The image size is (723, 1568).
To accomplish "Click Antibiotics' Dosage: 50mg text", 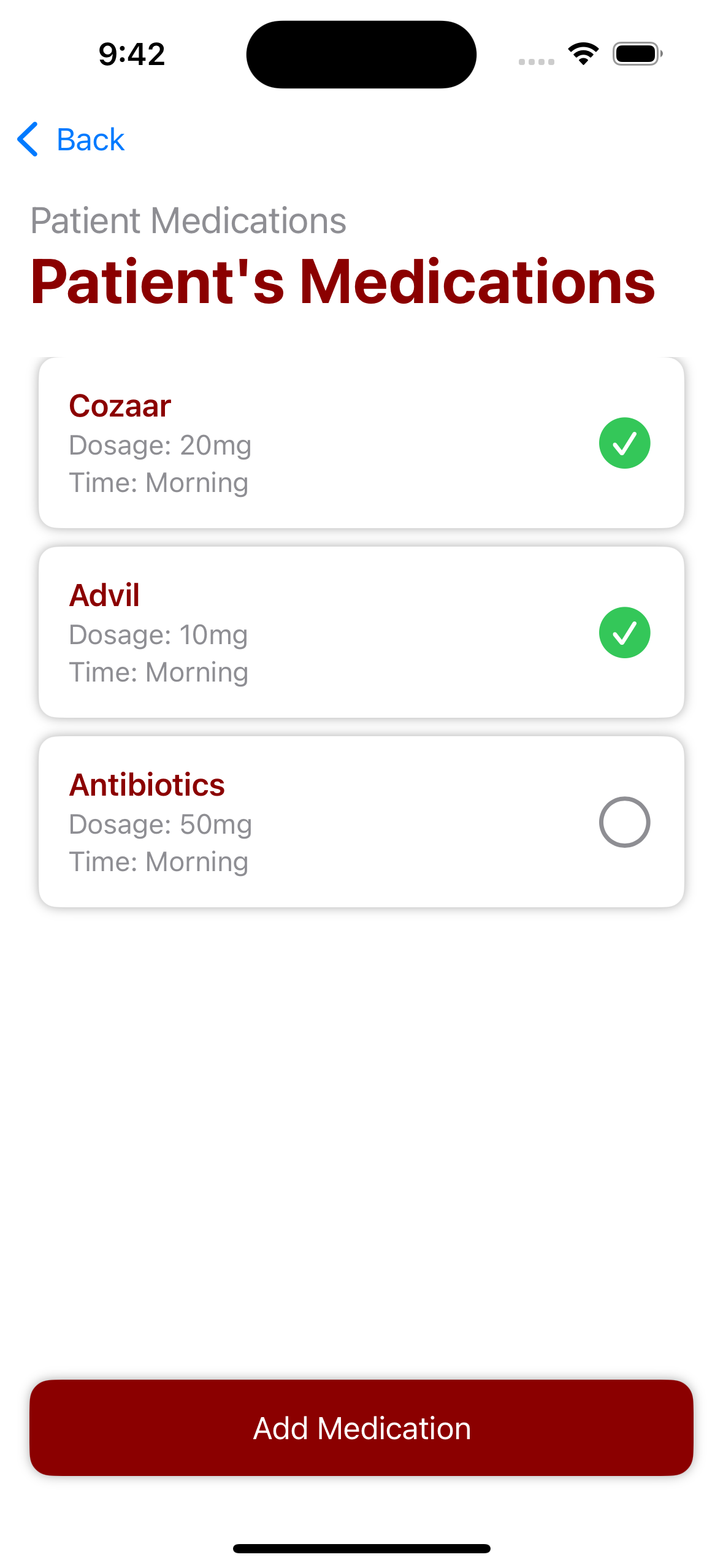I will pos(160,824).
